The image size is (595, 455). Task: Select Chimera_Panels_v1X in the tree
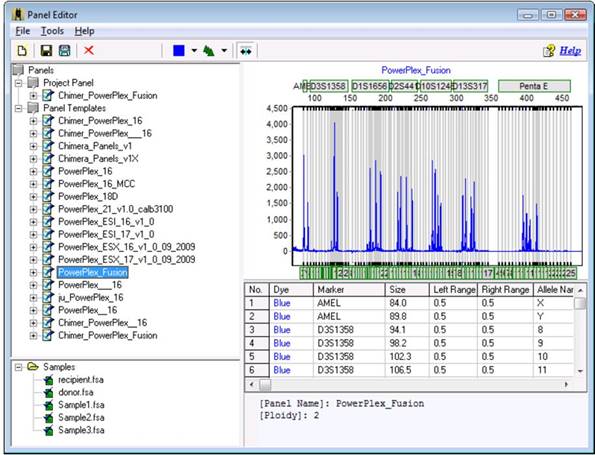click(98, 159)
